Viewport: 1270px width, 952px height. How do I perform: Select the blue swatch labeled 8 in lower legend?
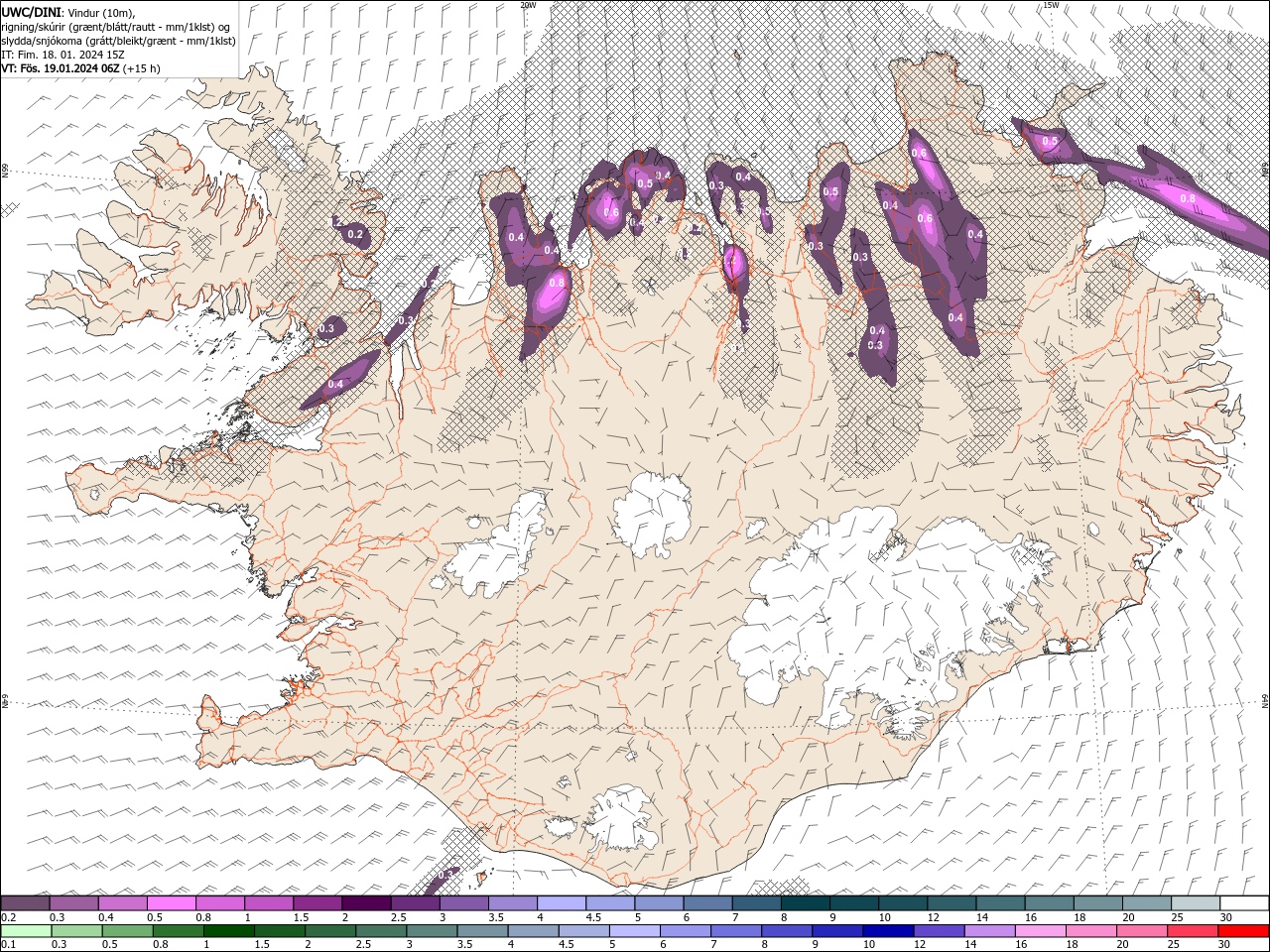click(x=787, y=931)
